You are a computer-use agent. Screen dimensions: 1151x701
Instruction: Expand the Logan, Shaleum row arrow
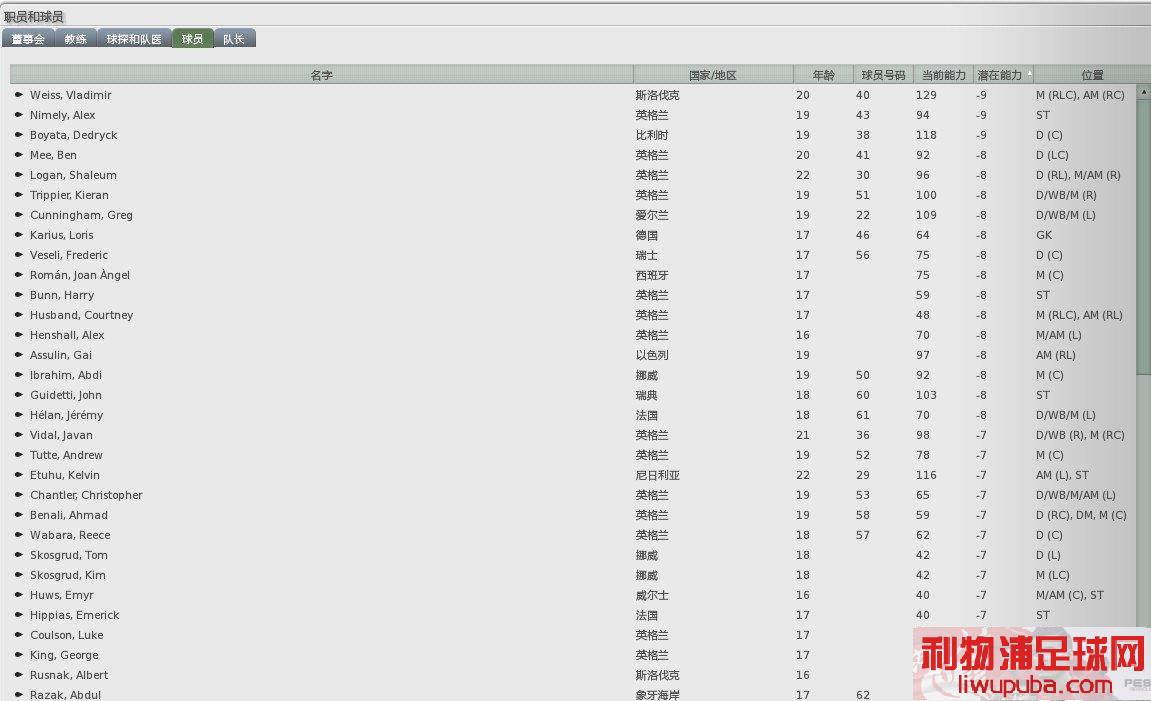point(18,175)
